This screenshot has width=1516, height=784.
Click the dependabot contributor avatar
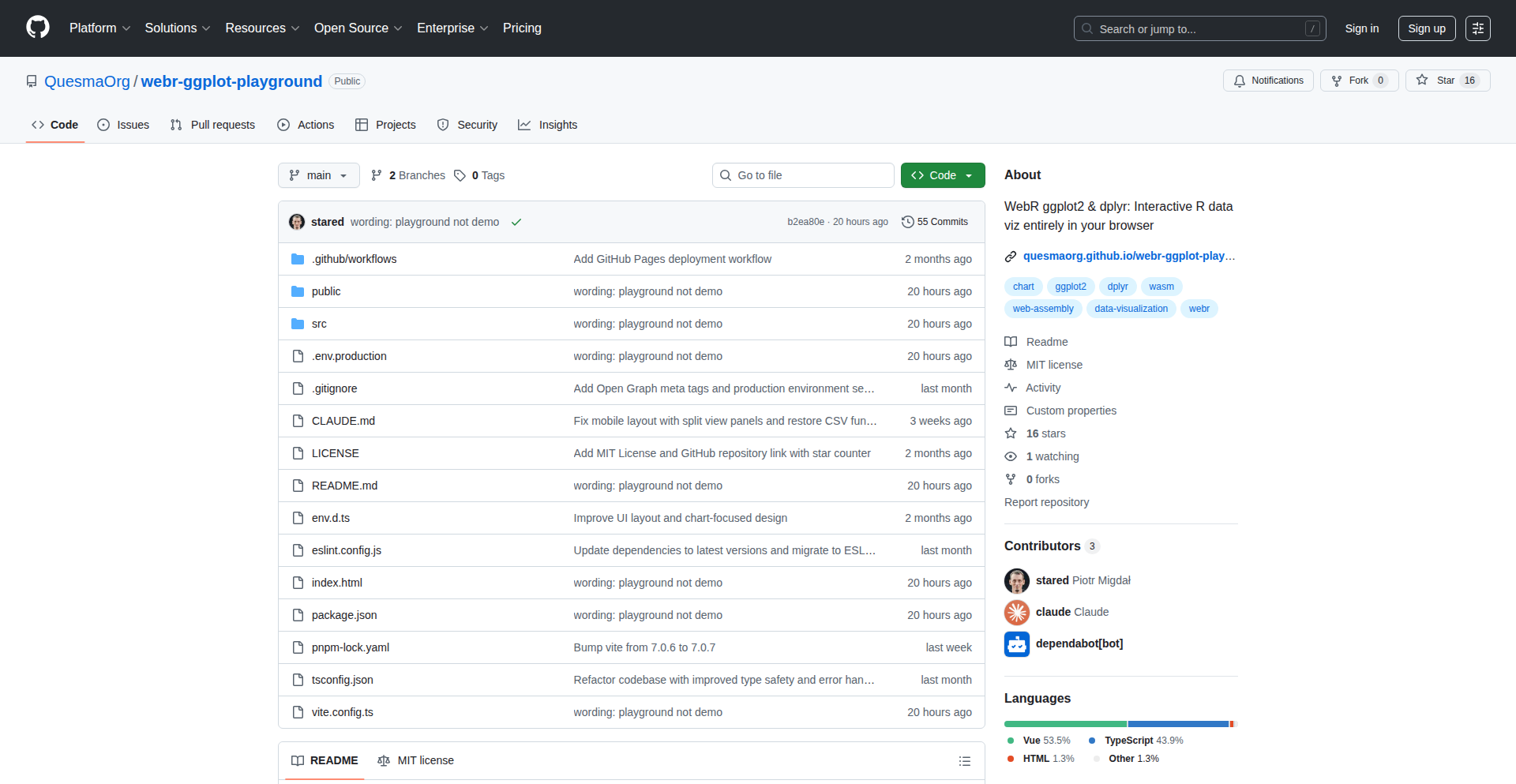pyautogui.click(x=1017, y=643)
